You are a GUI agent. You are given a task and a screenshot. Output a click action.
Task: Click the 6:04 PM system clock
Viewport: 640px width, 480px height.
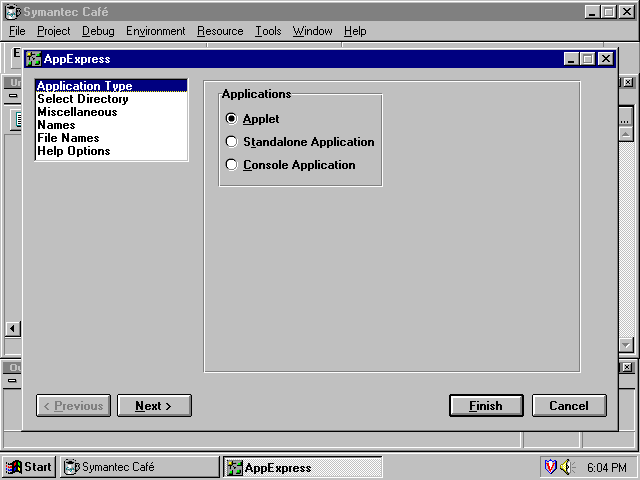click(607, 467)
